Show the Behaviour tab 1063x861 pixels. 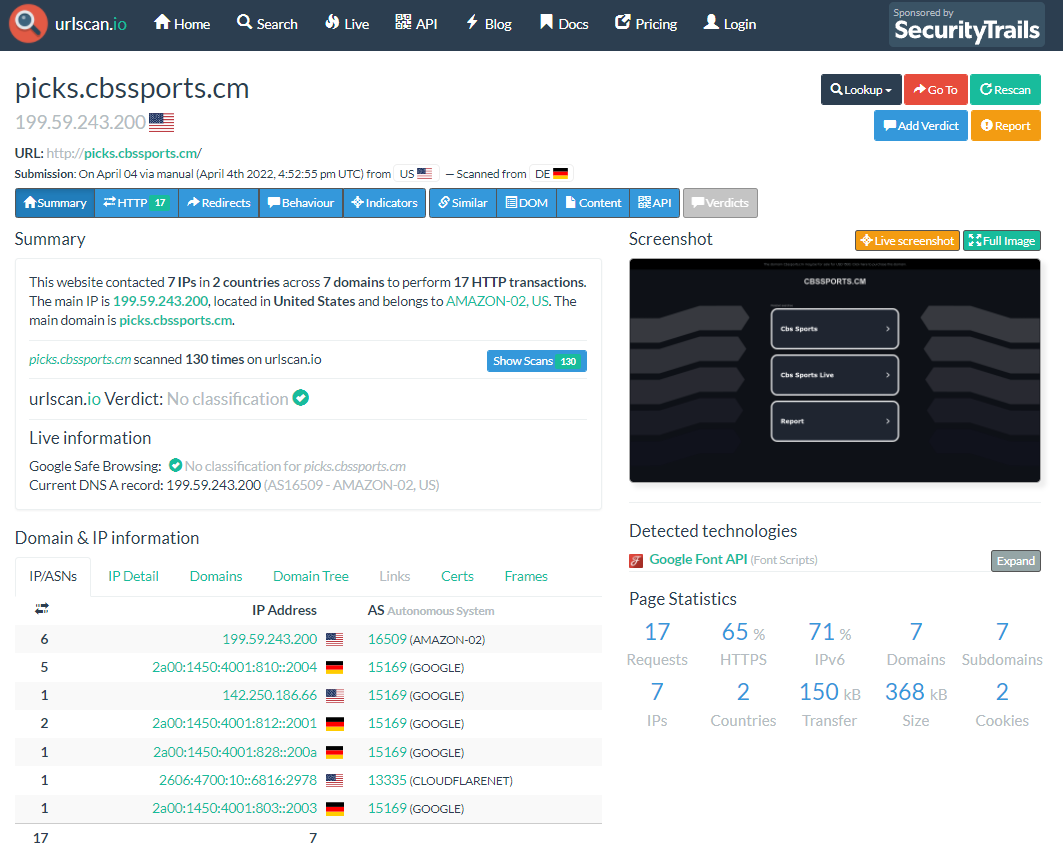(301, 203)
